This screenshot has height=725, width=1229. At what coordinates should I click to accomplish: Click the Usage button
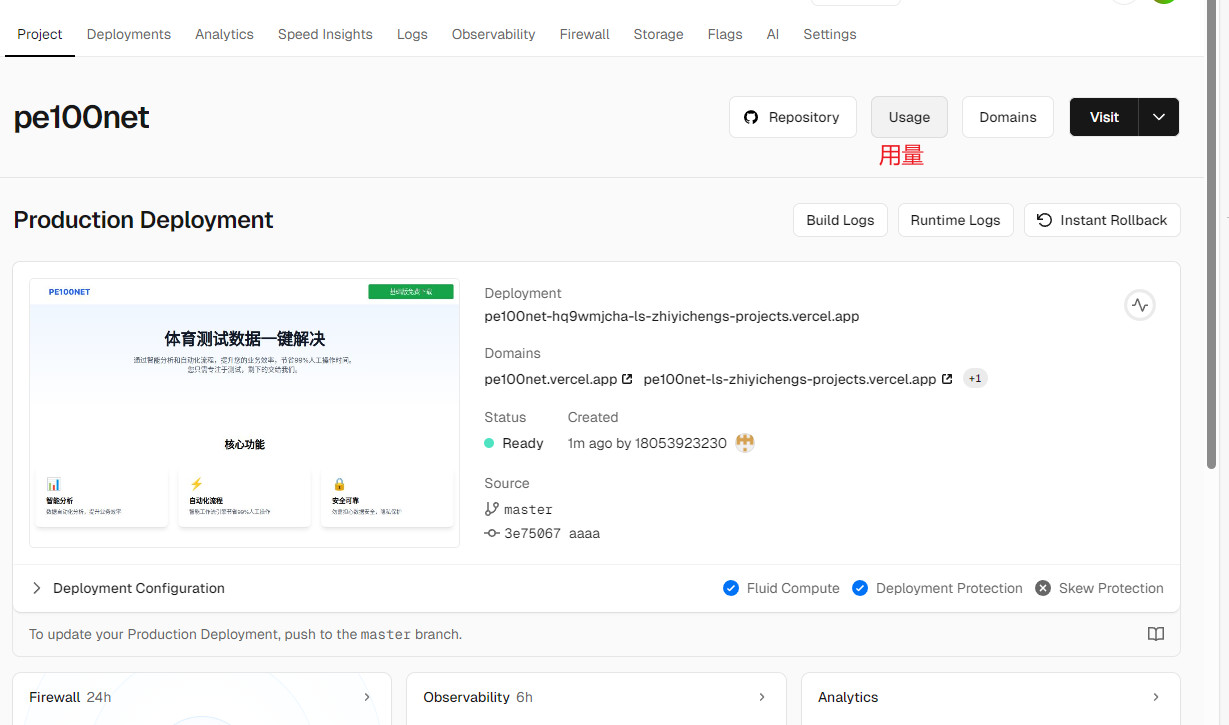click(909, 117)
